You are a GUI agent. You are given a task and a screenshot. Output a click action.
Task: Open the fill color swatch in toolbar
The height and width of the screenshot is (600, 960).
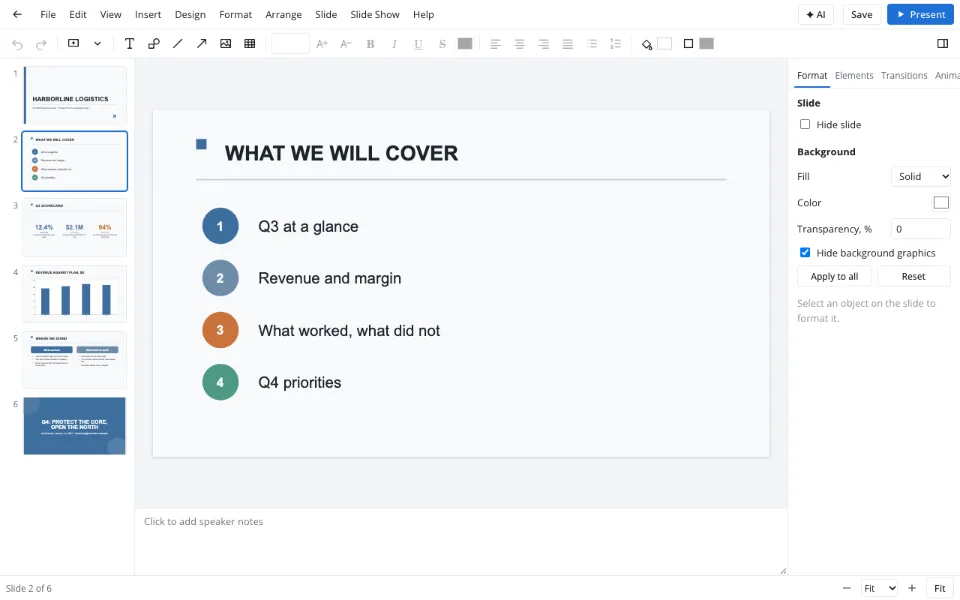click(664, 43)
